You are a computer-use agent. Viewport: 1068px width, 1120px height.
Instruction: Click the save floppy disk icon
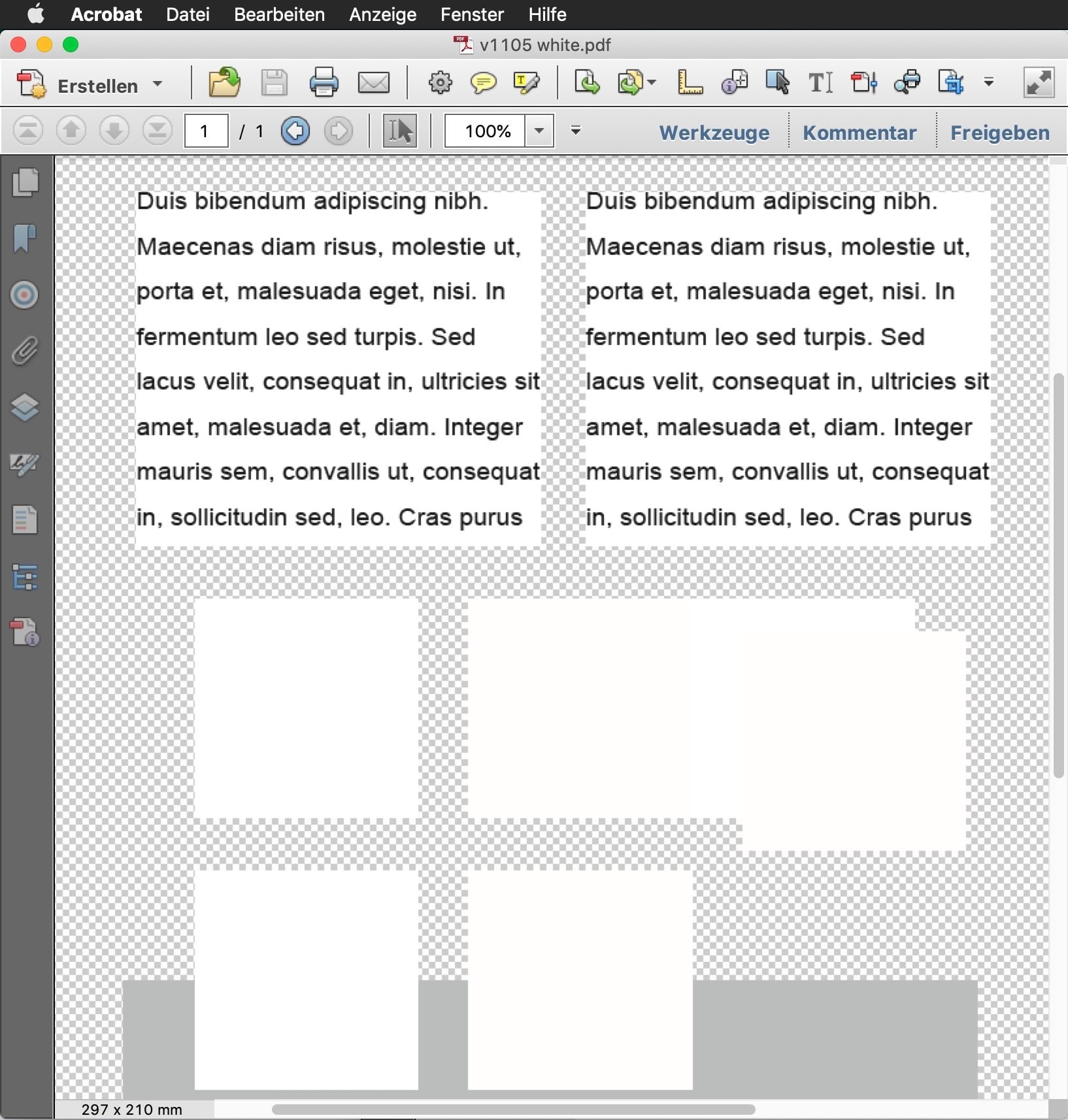coord(274,83)
